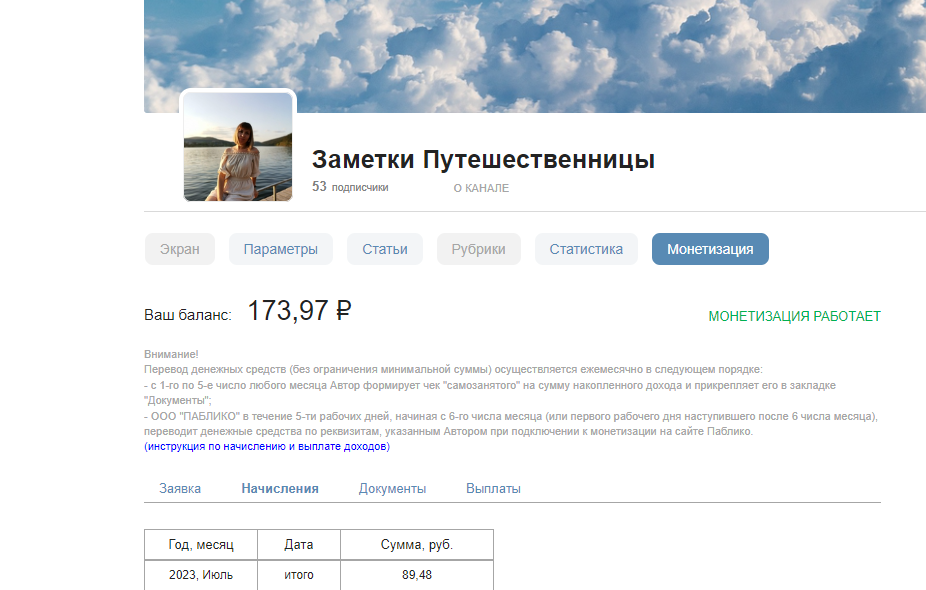The width and height of the screenshot is (926, 590).
Task: Open the Выплаты tab
Action: tap(493, 489)
